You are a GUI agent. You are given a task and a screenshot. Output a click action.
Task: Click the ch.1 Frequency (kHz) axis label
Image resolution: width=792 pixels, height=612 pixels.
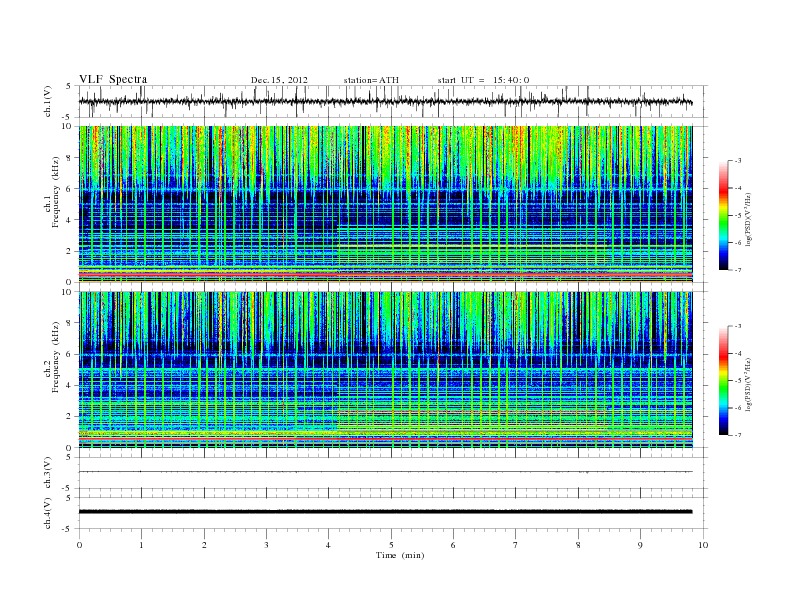coord(52,192)
